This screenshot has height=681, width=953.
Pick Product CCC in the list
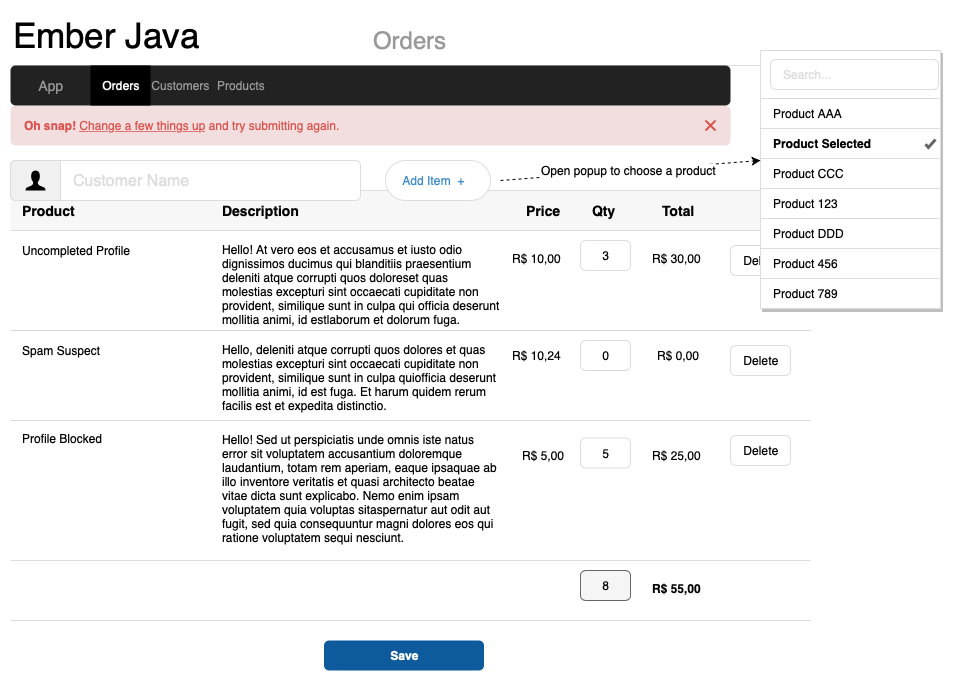[x=850, y=174]
